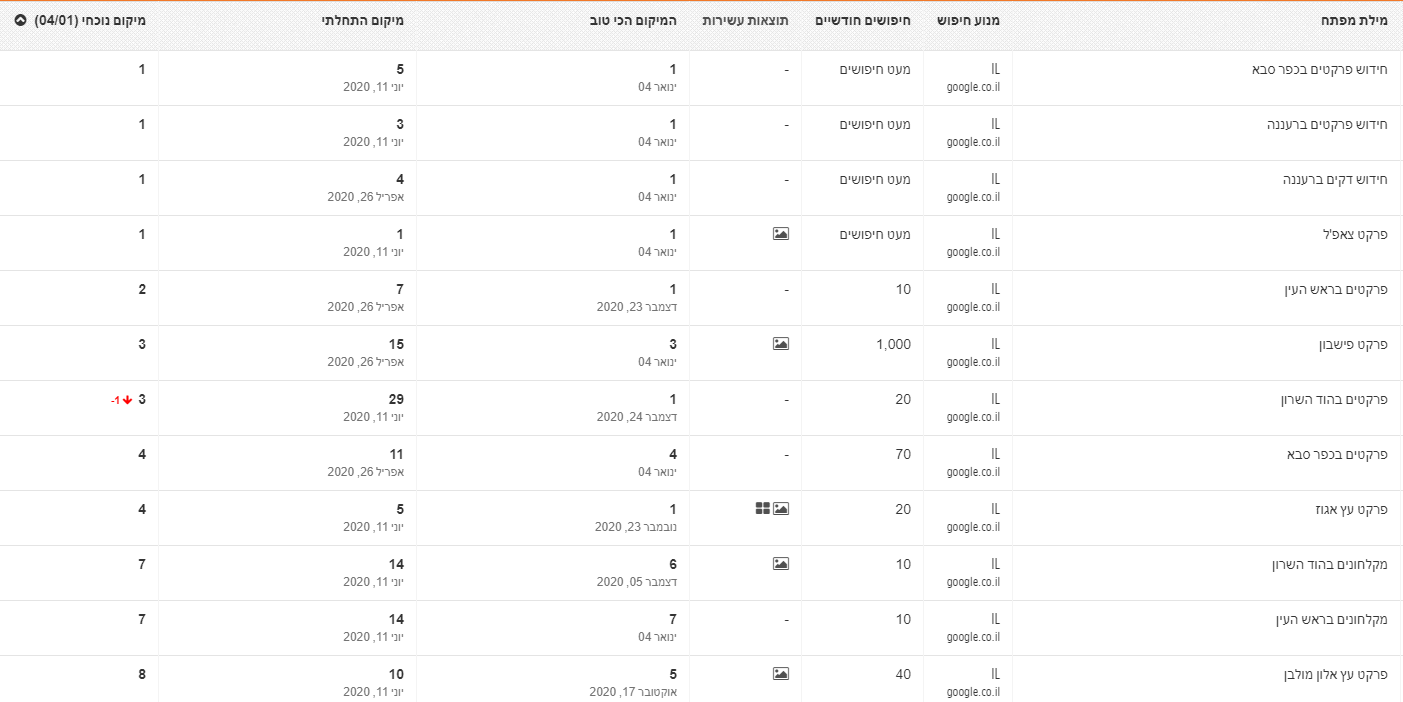Click the best position date אוקטובר 17, 2020
Screen dimensions: 1403x702
[632, 693]
